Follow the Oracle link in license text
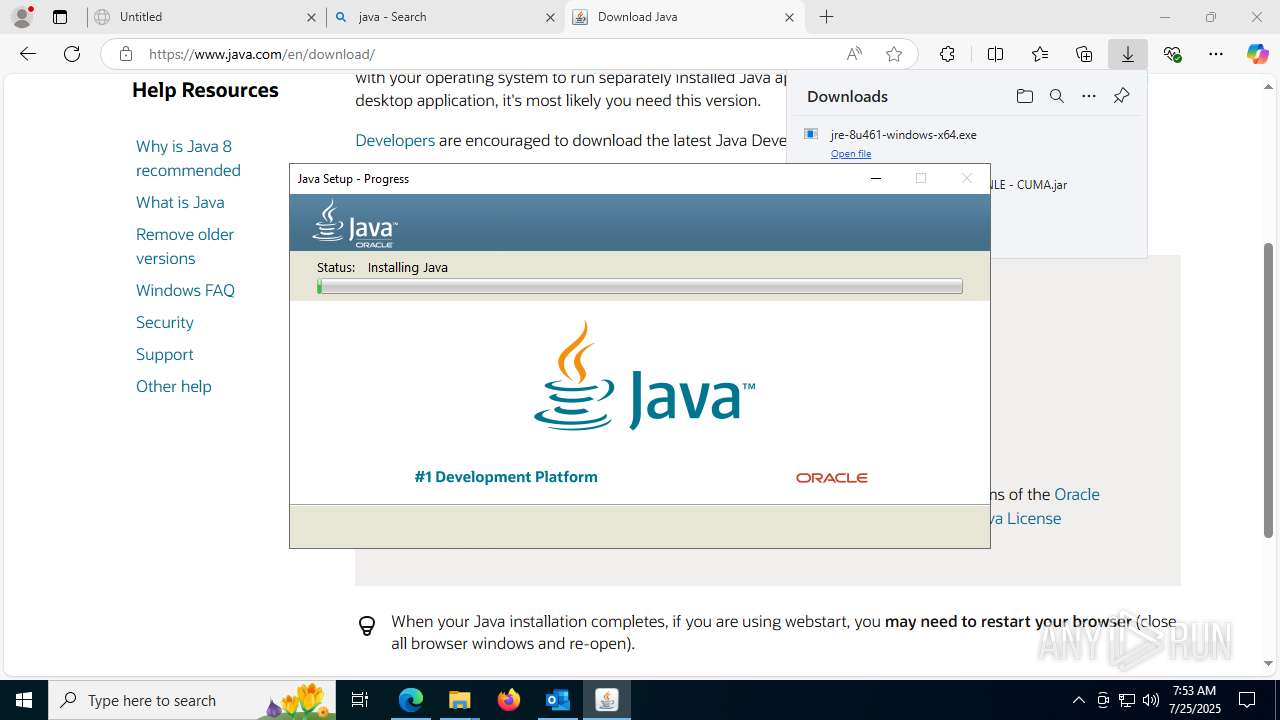The width and height of the screenshot is (1280, 720). pyautogui.click(x=1077, y=494)
